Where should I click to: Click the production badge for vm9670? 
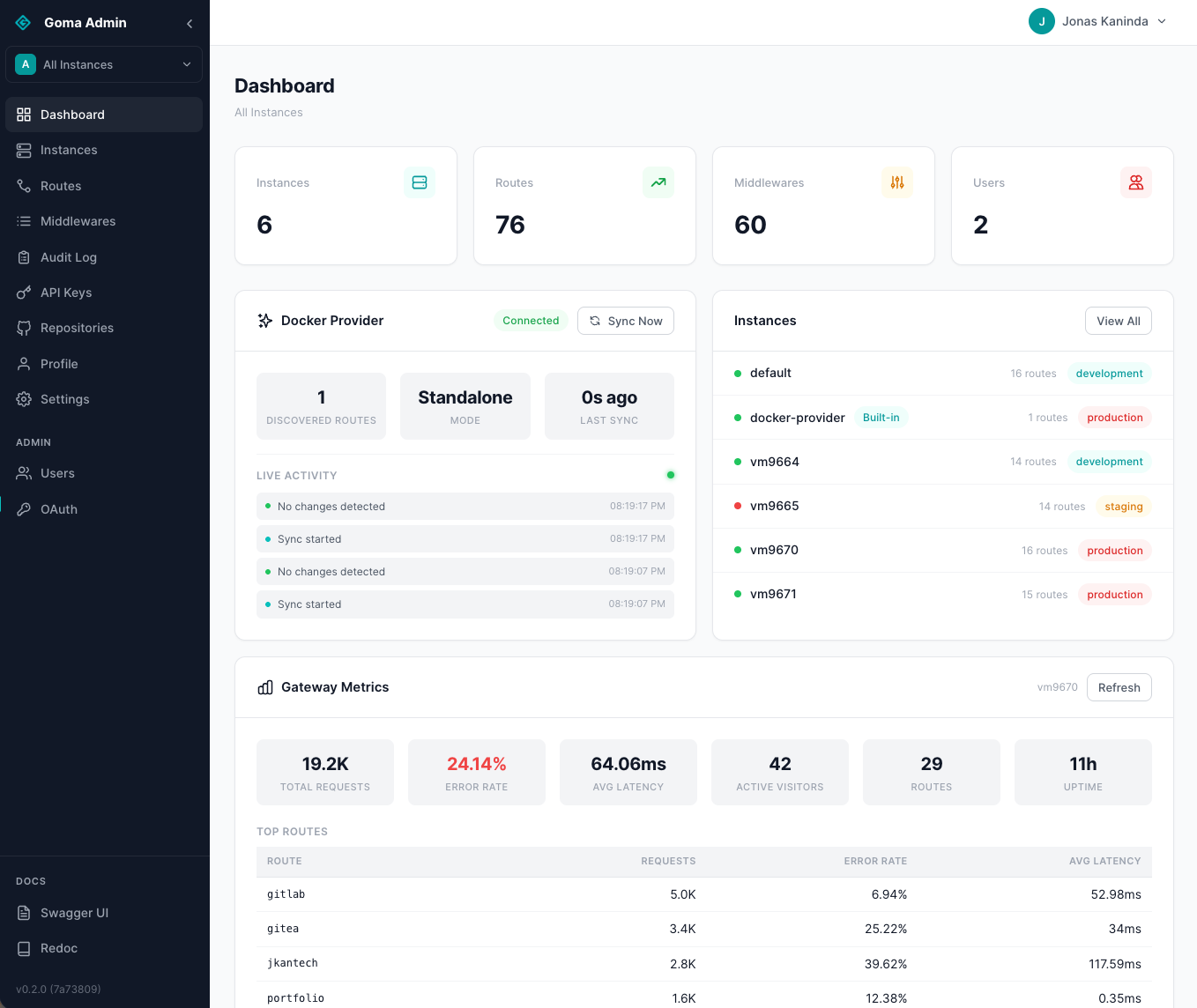1114,550
